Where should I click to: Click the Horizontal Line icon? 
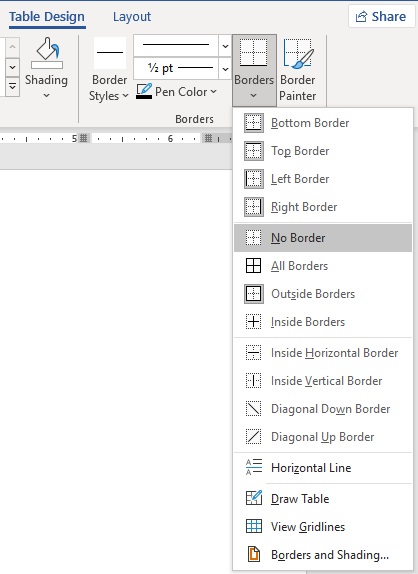[254, 467]
